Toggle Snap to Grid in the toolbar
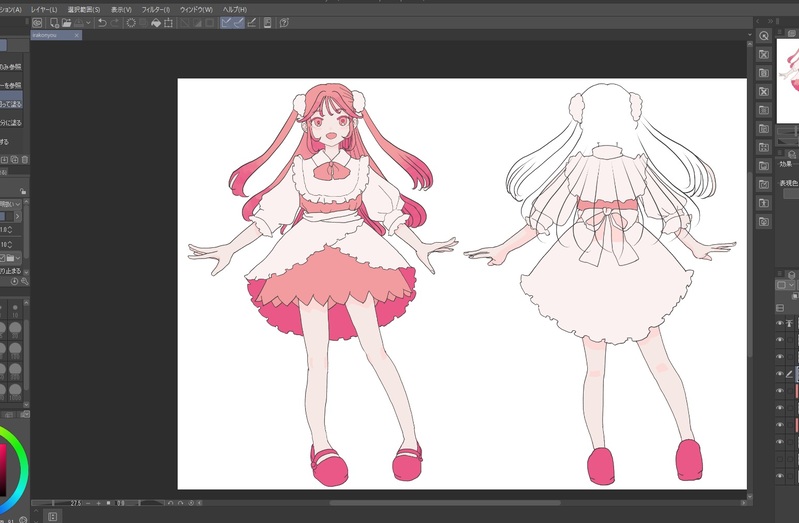This screenshot has height=523, width=799. pos(251,22)
